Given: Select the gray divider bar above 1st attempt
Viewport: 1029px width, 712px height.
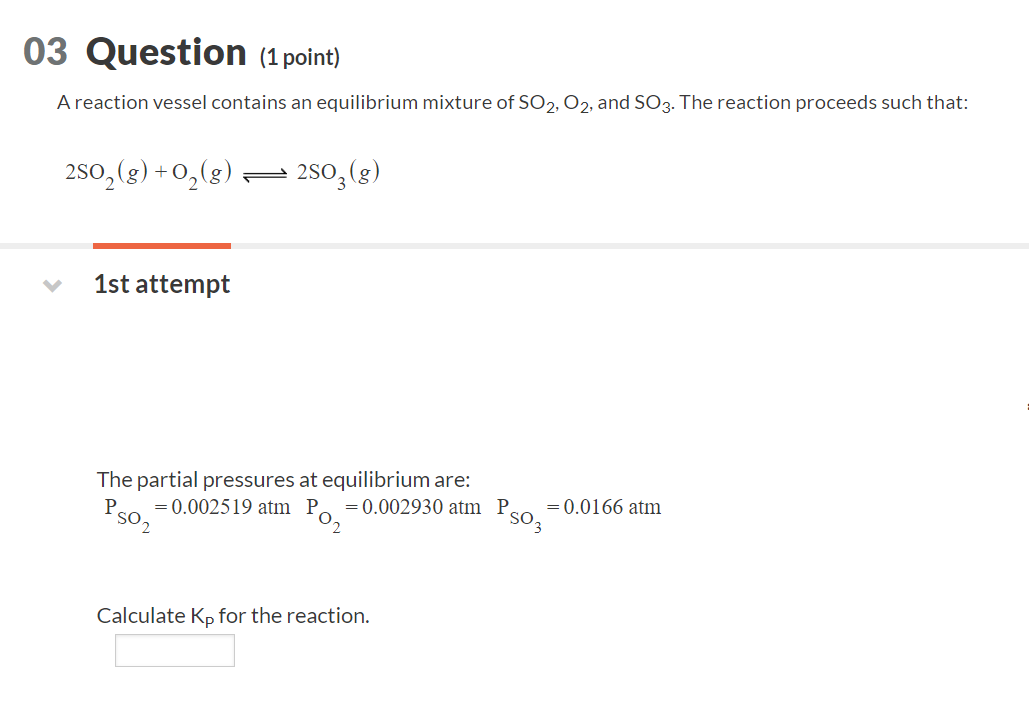Looking at the screenshot, I should [600, 245].
